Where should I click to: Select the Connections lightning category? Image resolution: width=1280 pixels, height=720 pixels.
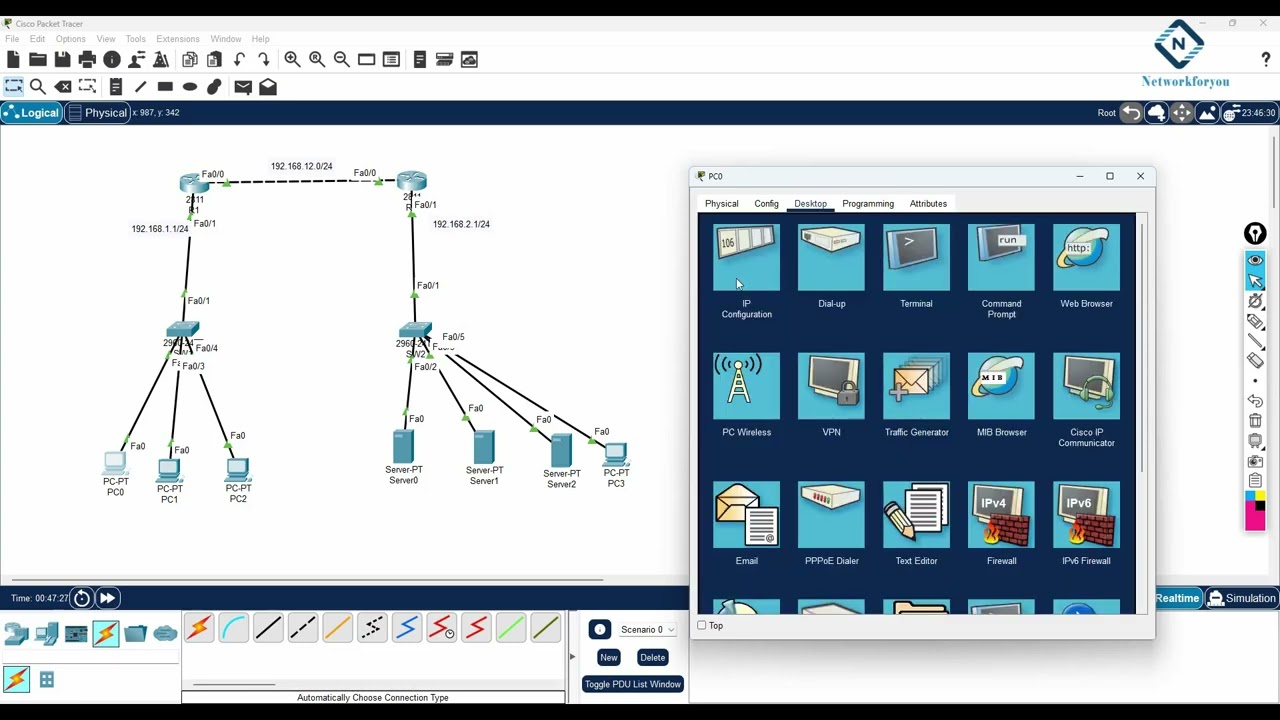point(105,633)
